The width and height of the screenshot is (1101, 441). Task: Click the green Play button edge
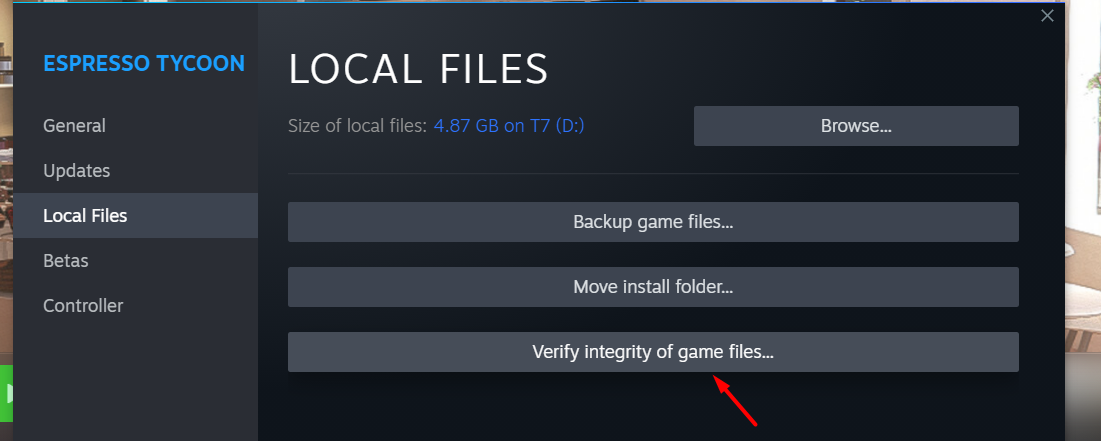pyautogui.click(x=6, y=393)
